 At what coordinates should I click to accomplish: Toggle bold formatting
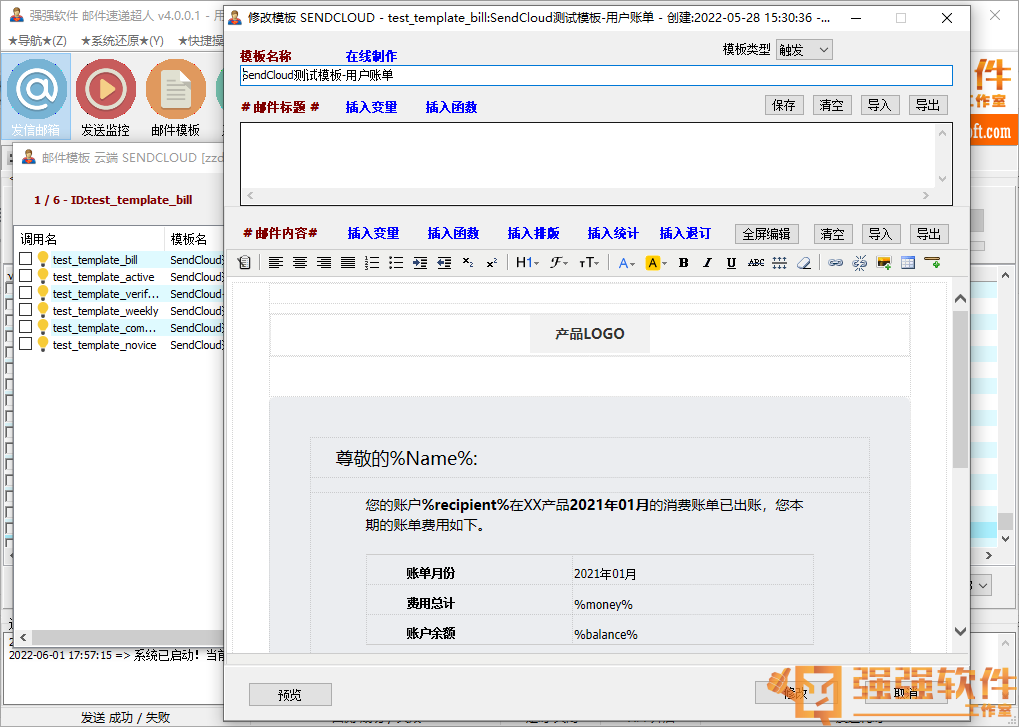(683, 262)
